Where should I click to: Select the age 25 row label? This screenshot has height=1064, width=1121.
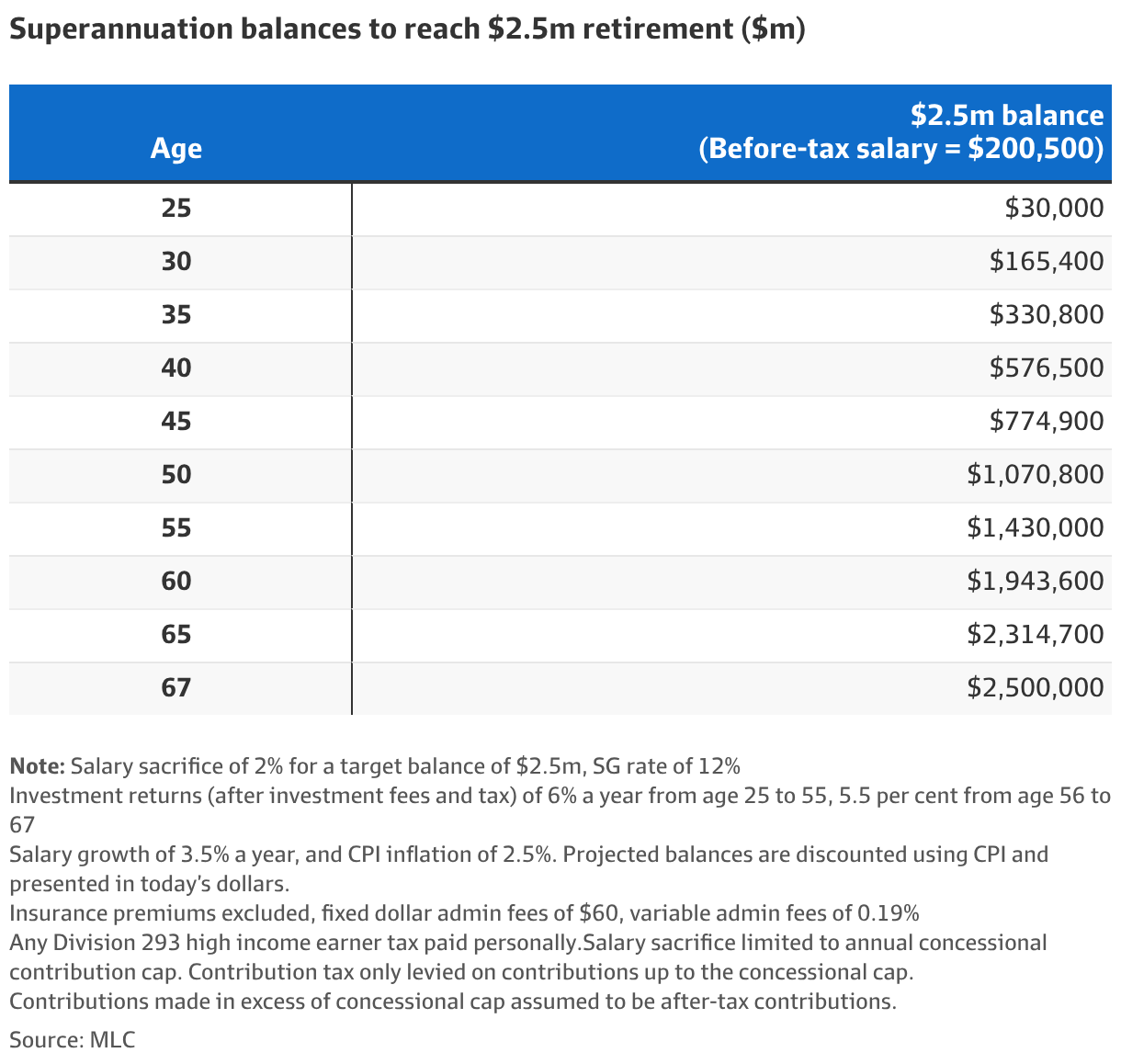[176, 209]
